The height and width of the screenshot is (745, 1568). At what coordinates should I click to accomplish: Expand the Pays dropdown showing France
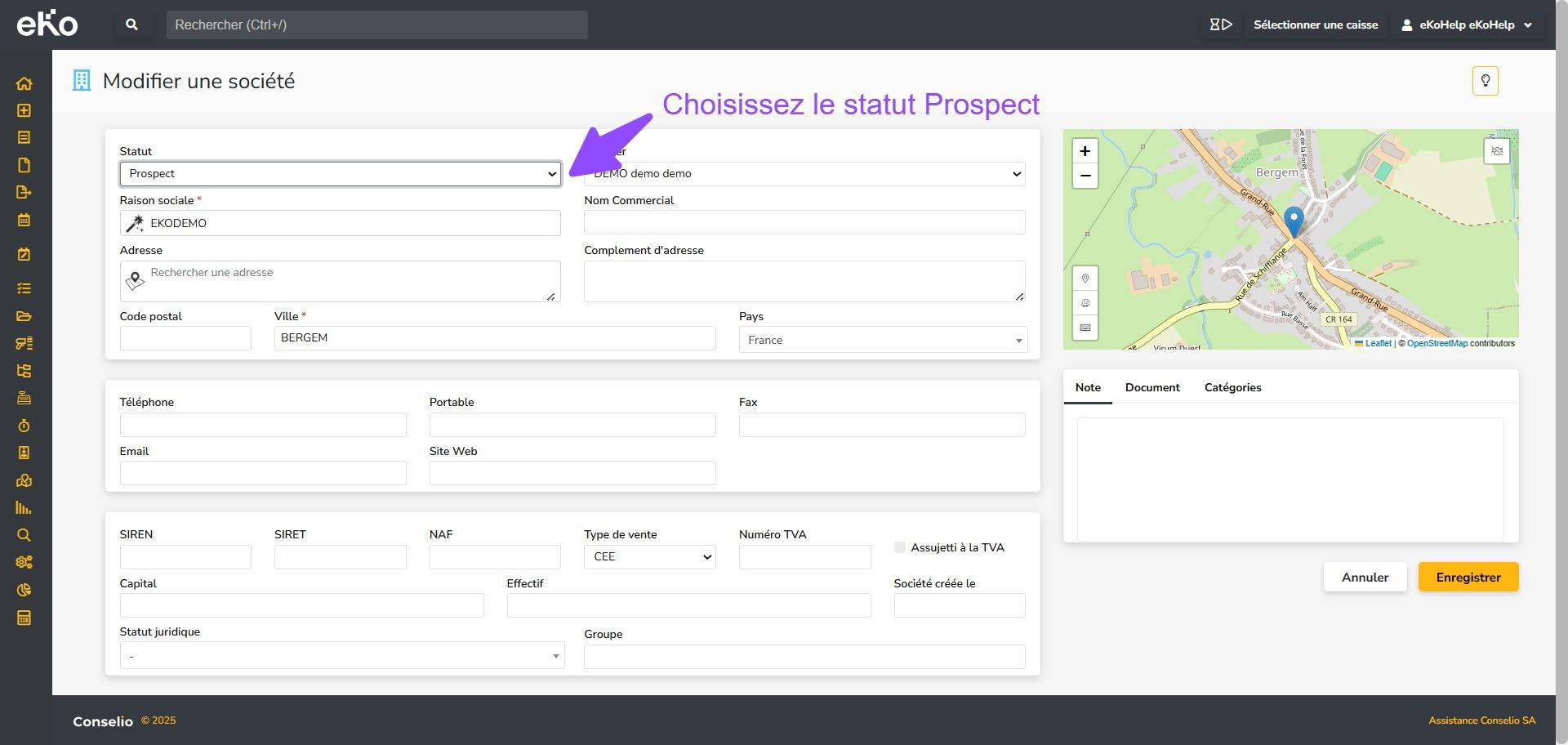point(882,340)
